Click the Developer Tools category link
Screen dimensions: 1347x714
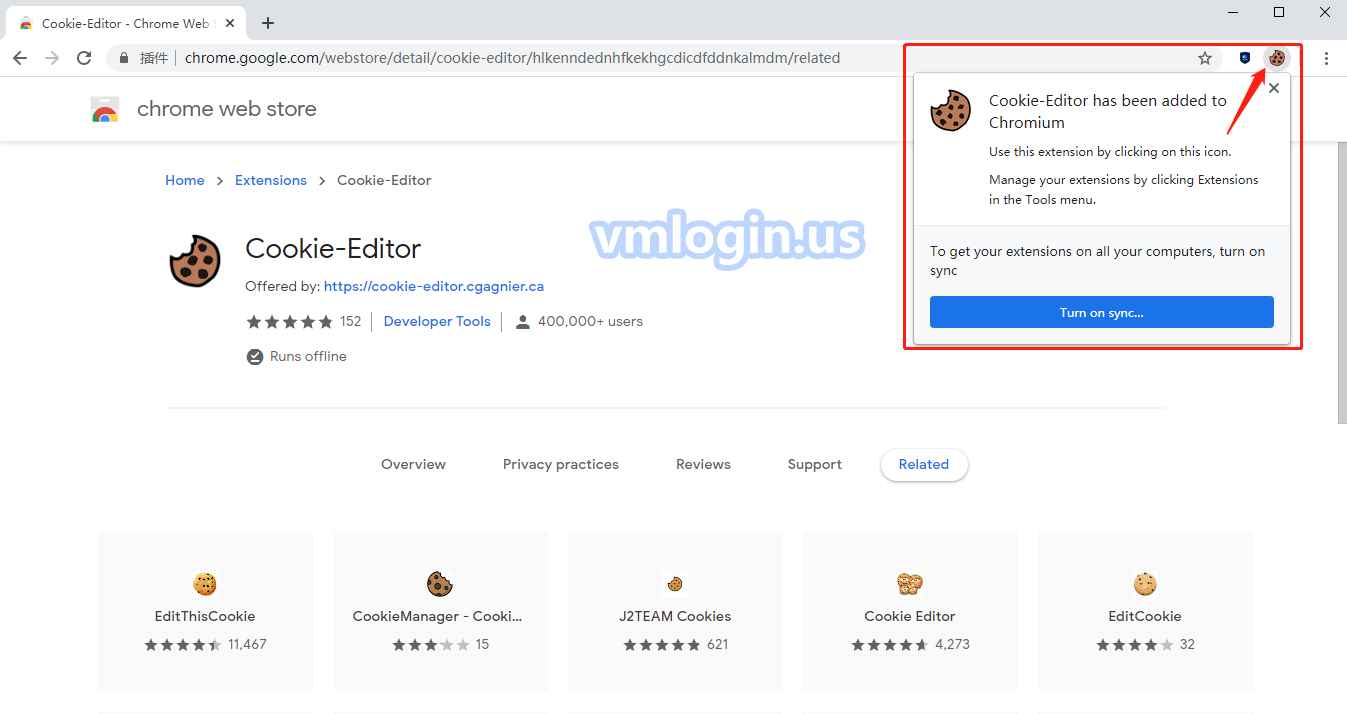coord(437,321)
